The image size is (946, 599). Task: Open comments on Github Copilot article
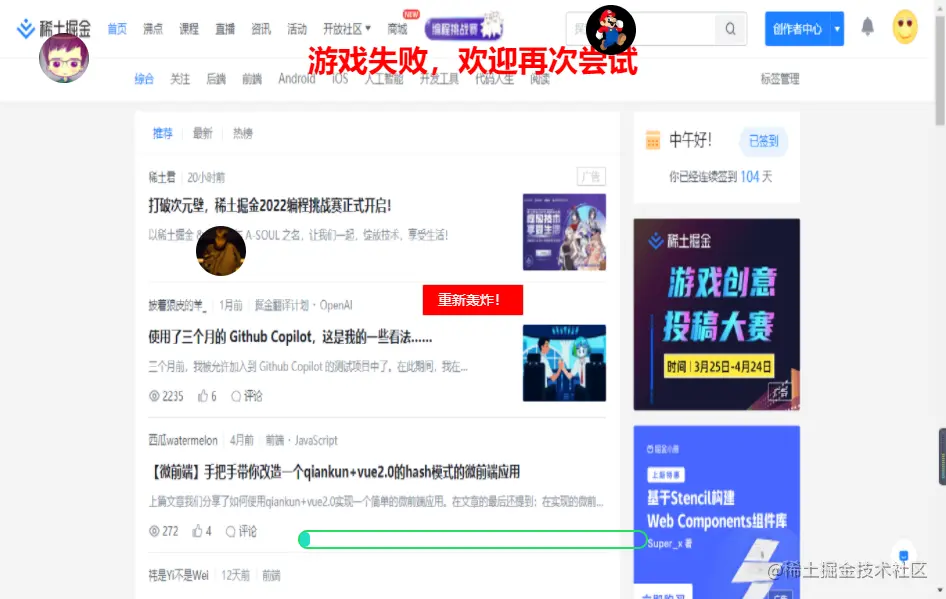pyautogui.click(x=247, y=396)
